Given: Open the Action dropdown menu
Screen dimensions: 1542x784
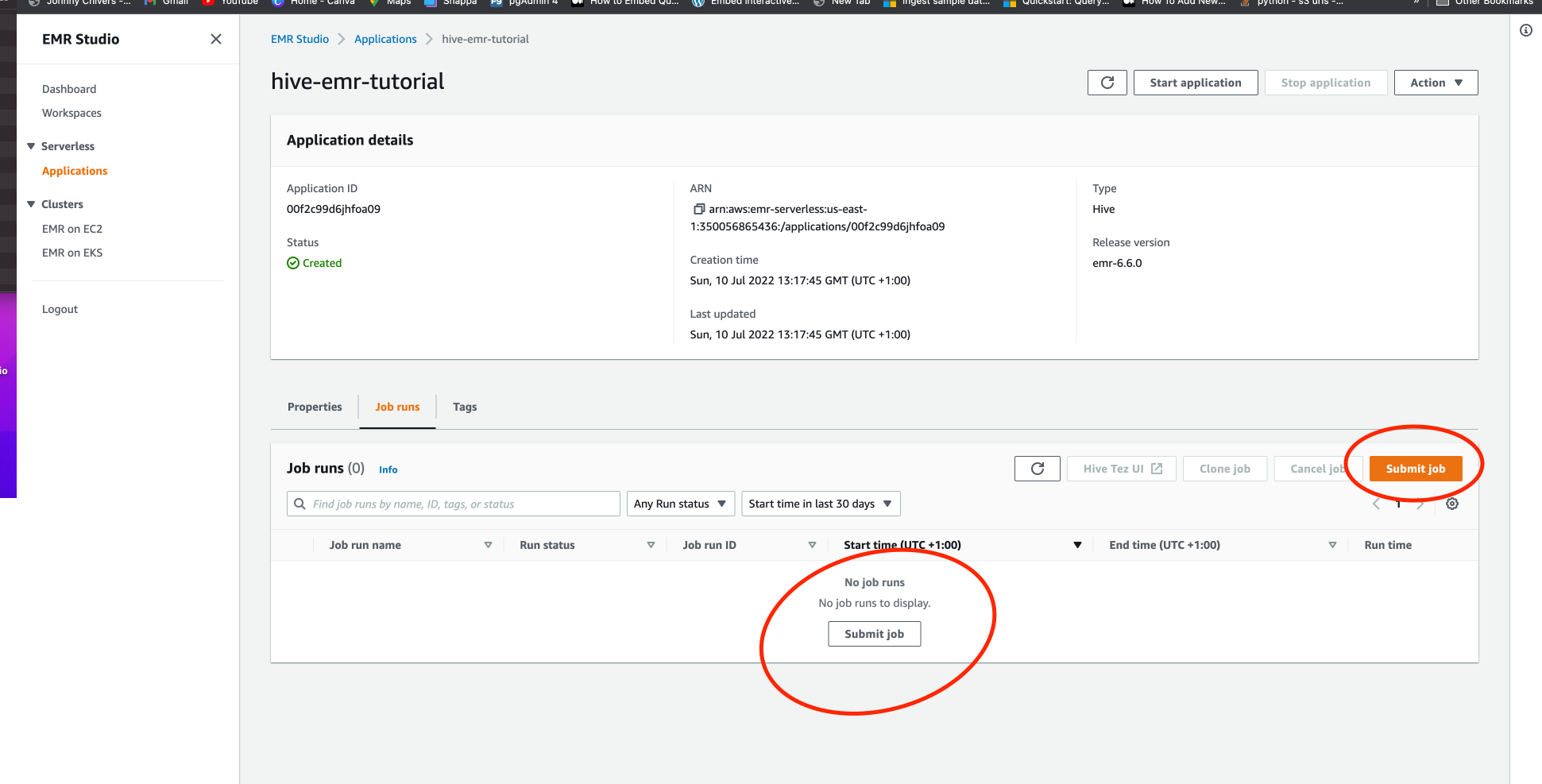Looking at the screenshot, I should (x=1436, y=83).
